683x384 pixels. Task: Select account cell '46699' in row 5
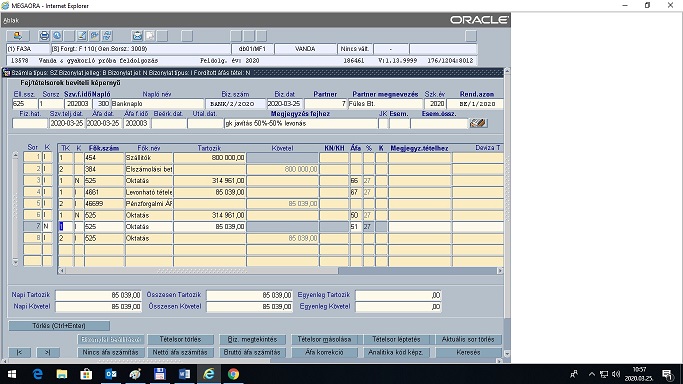pos(105,203)
